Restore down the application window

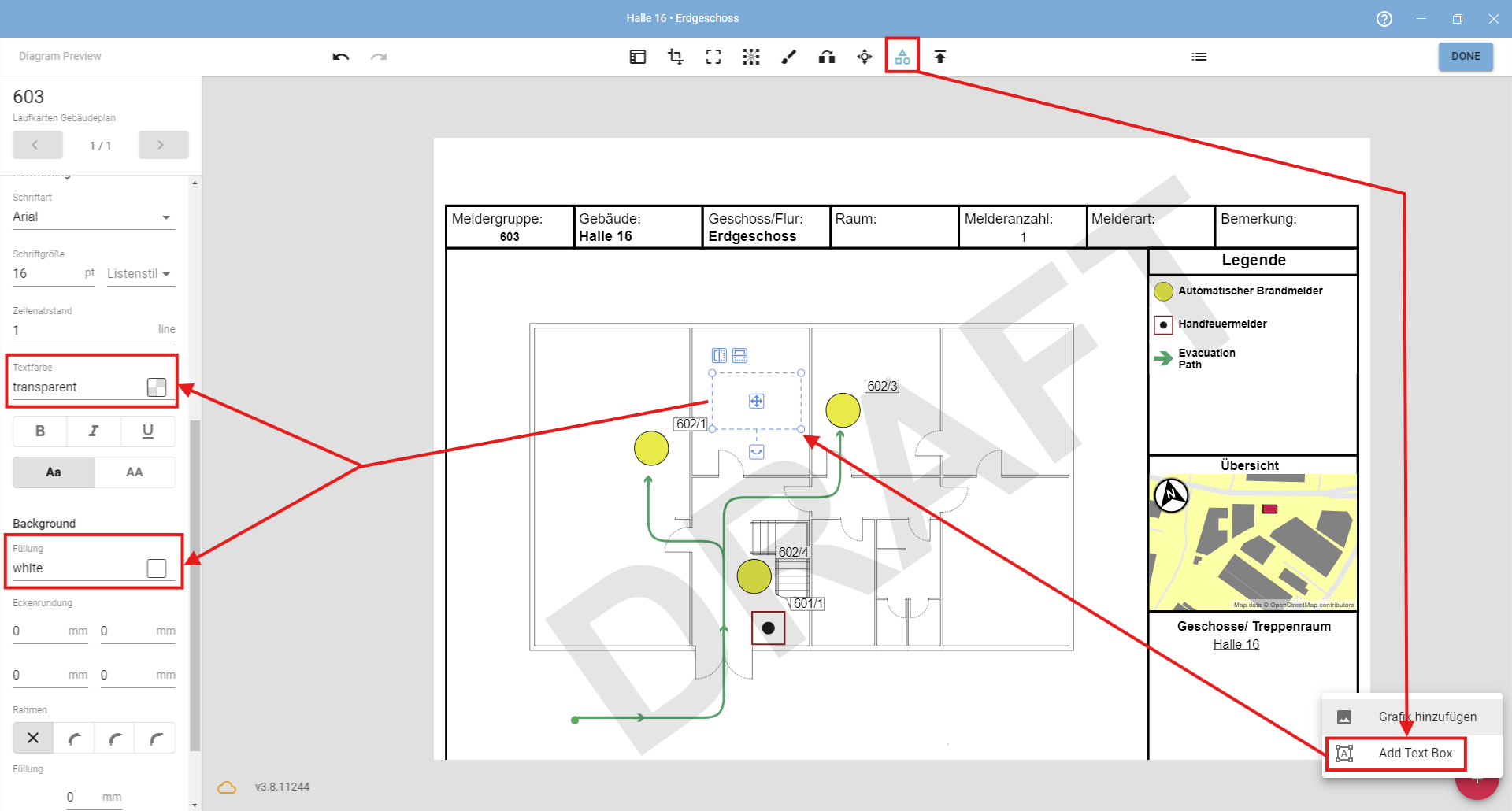pyautogui.click(x=1457, y=19)
